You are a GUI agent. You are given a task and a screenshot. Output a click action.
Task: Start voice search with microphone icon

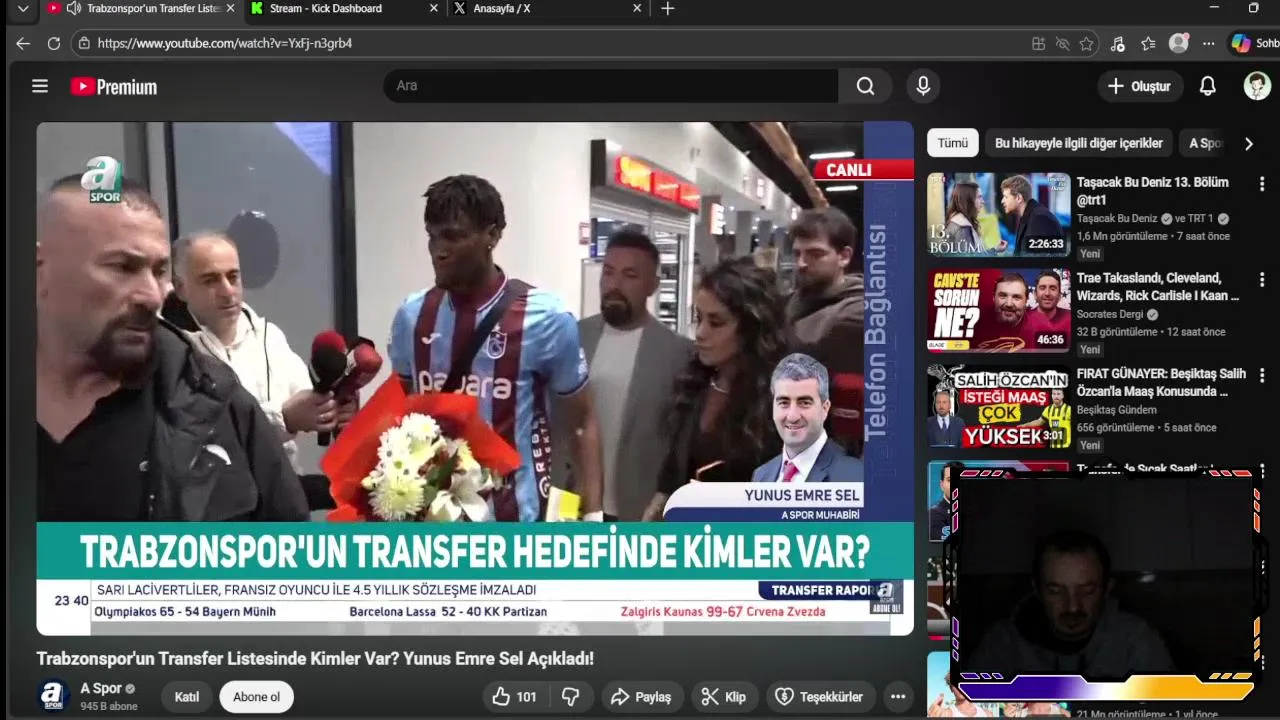(923, 86)
